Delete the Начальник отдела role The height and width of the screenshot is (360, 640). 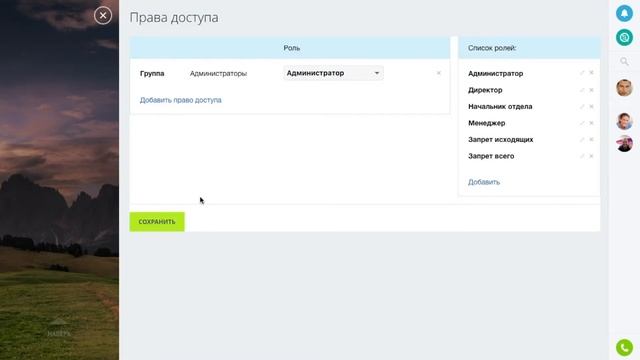591,107
